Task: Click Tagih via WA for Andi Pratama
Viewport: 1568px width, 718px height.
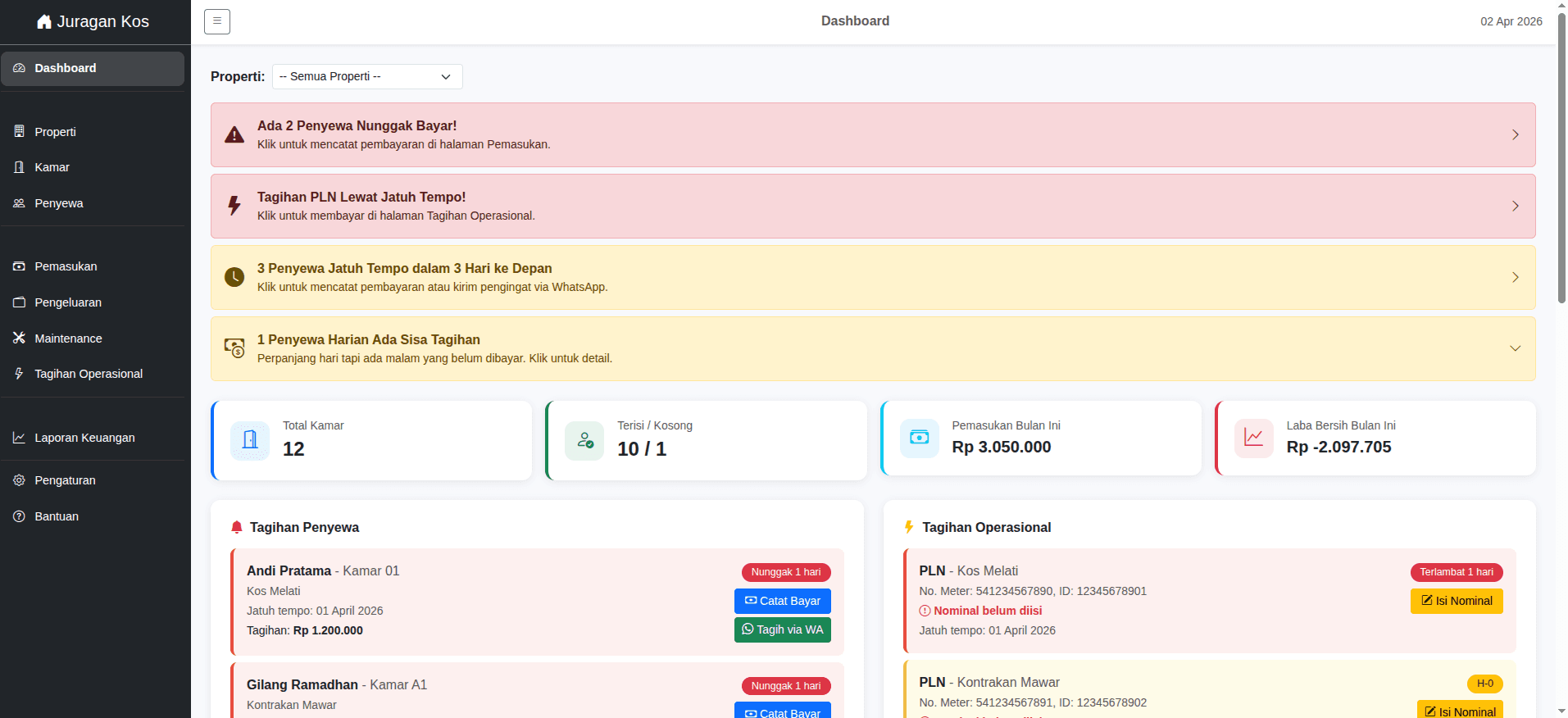Action: [783, 629]
